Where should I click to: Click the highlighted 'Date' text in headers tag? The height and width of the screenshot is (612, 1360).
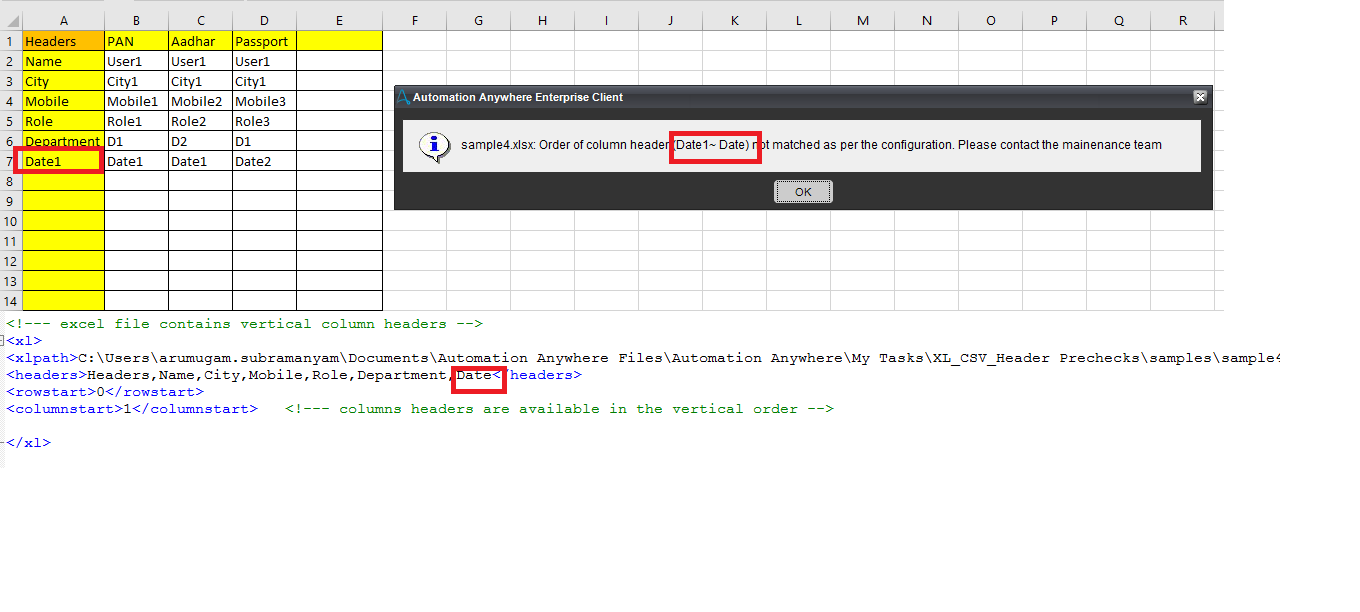click(x=474, y=375)
